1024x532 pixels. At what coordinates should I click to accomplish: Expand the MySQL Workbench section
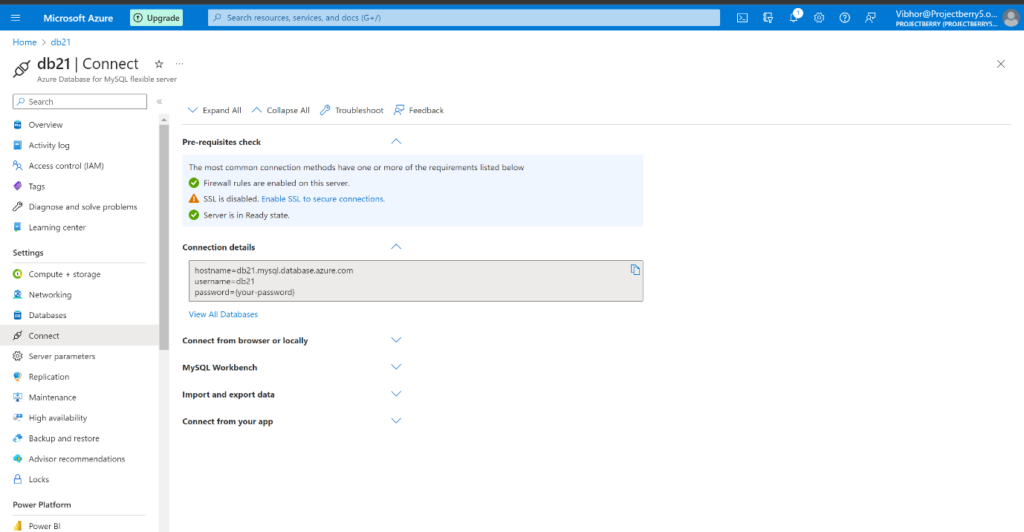point(396,367)
